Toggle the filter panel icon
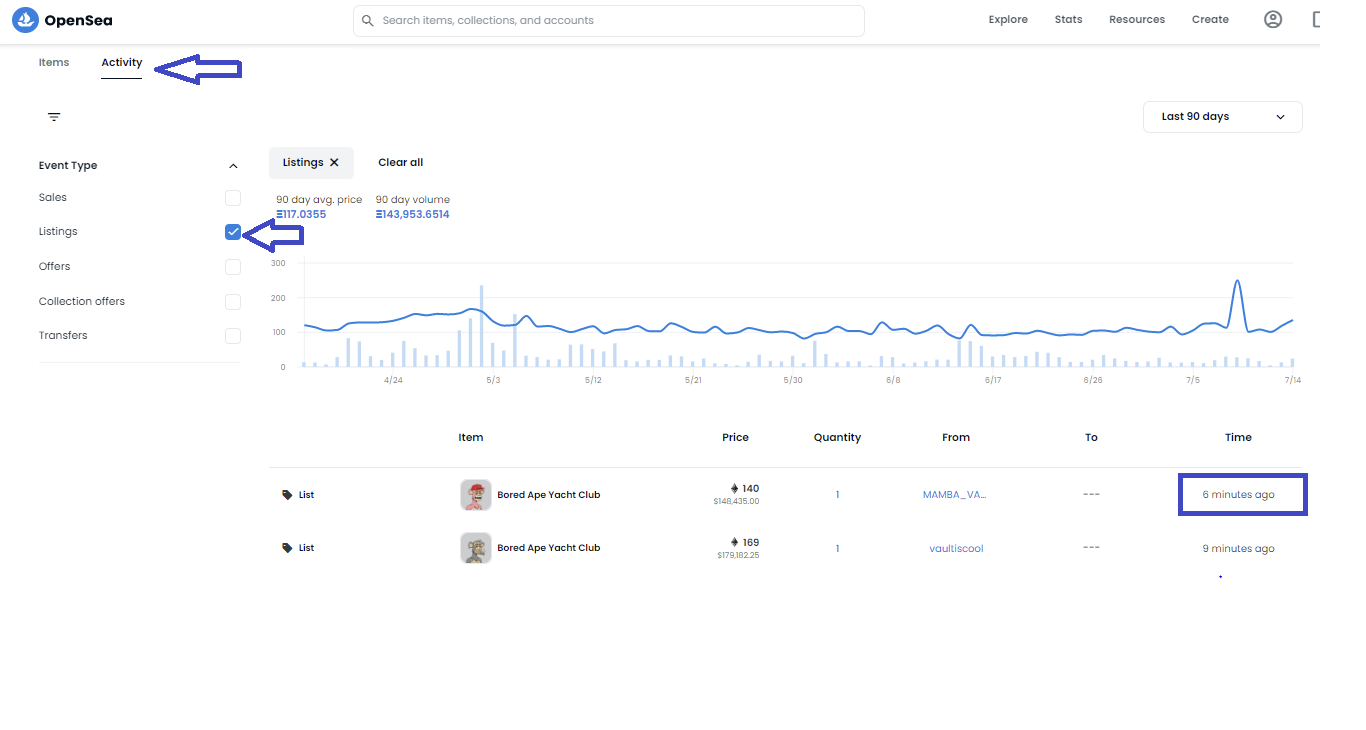This screenshot has width=1366, height=730. pos(54,117)
